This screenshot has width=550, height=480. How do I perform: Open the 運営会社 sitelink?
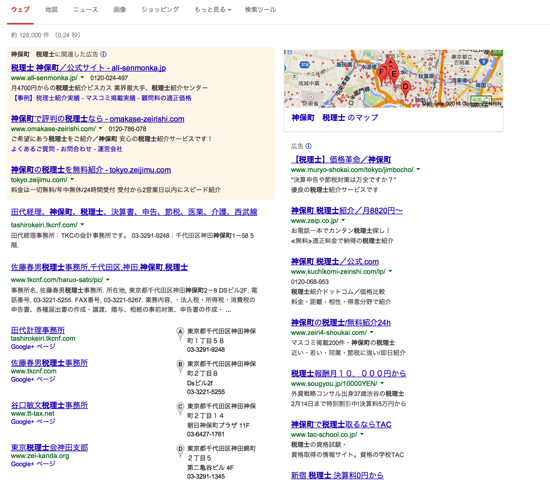(110, 149)
